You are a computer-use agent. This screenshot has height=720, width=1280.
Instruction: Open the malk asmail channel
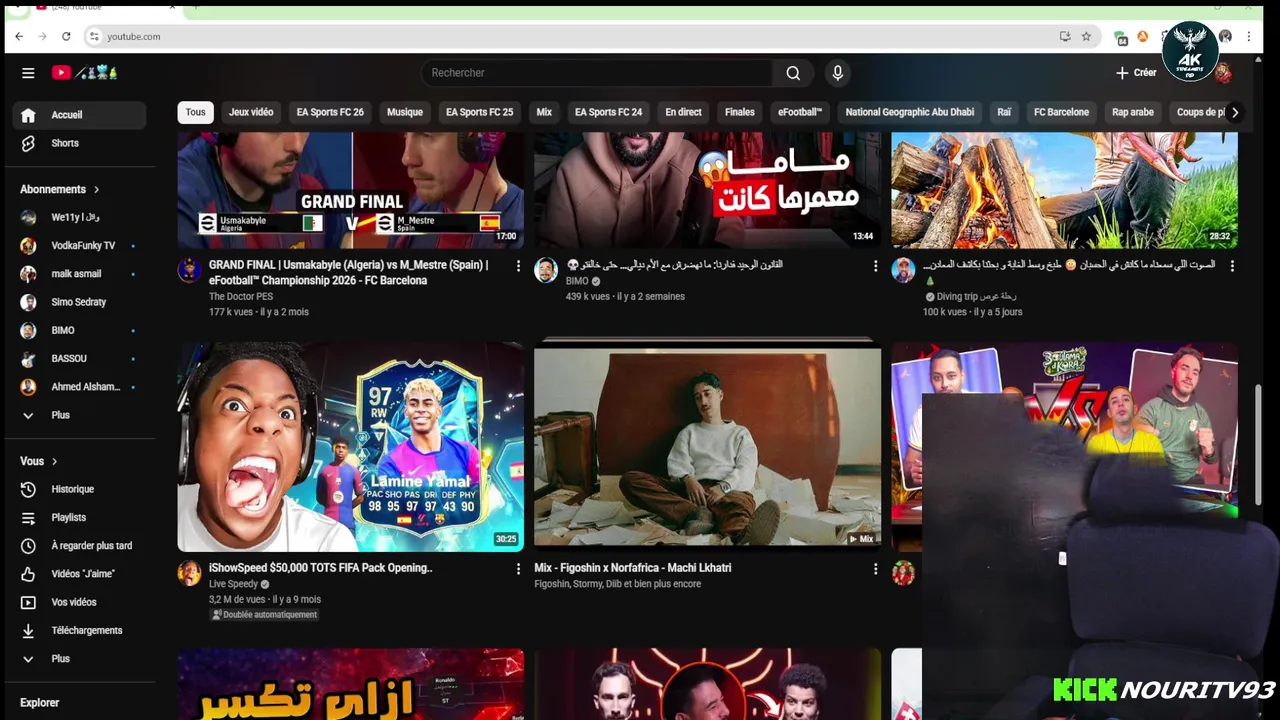[79, 274]
